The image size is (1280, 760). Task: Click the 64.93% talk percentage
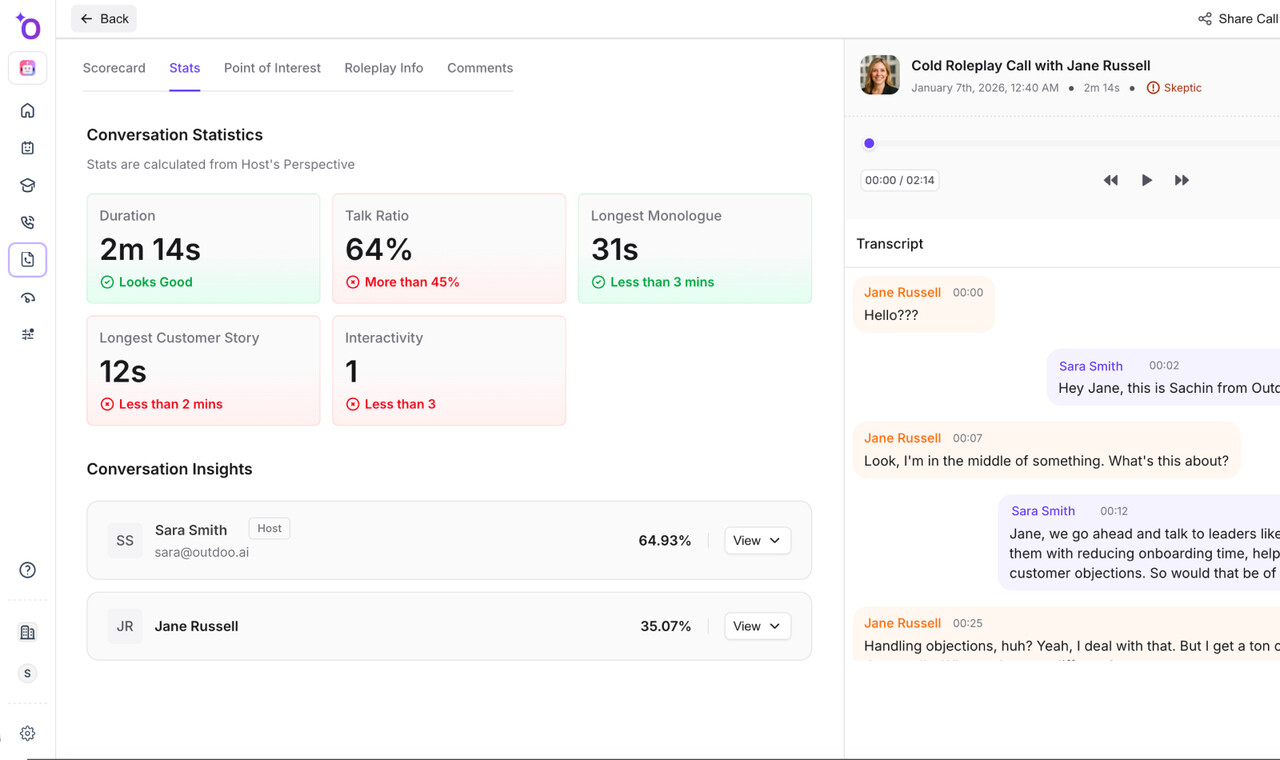click(665, 541)
